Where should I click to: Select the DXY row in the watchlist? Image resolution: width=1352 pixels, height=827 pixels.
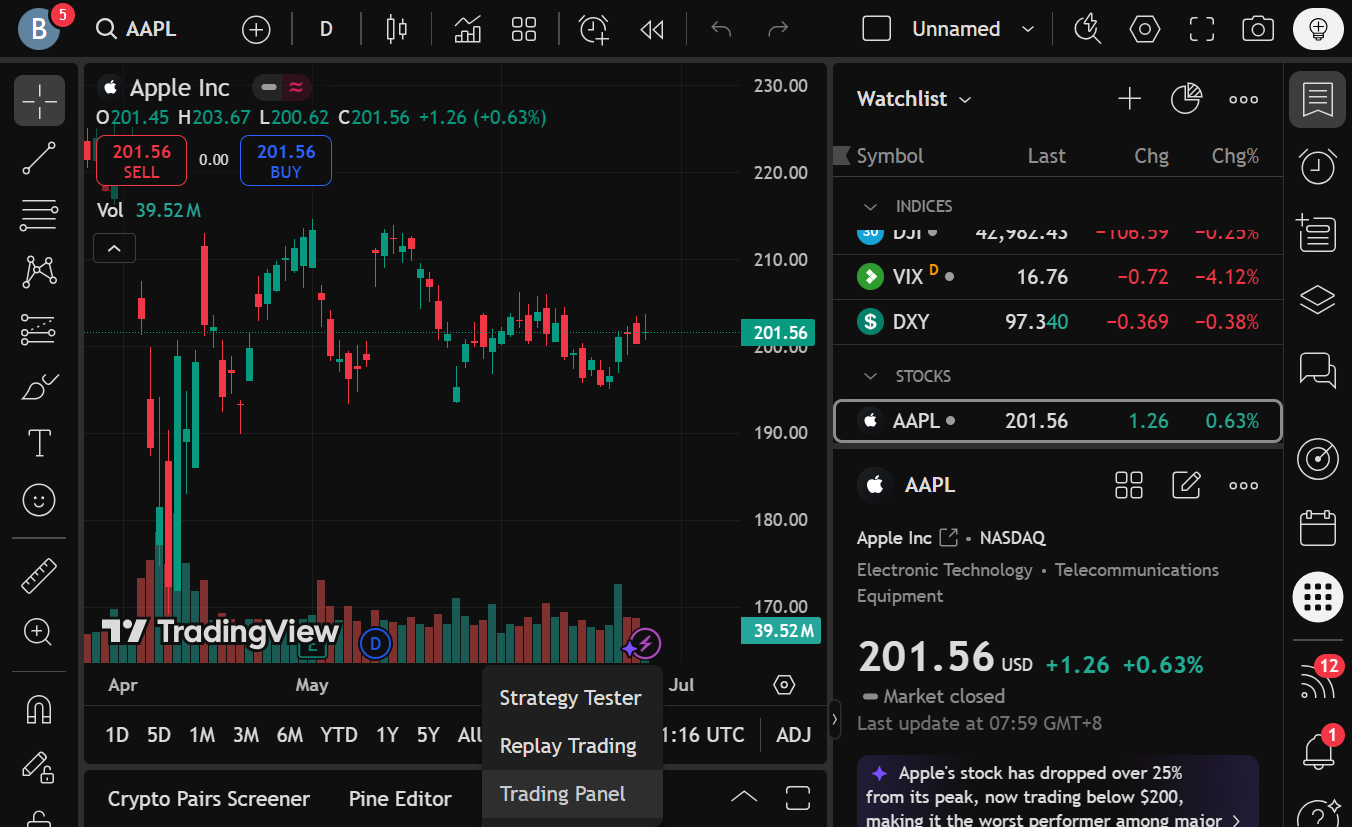click(1057, 322)
